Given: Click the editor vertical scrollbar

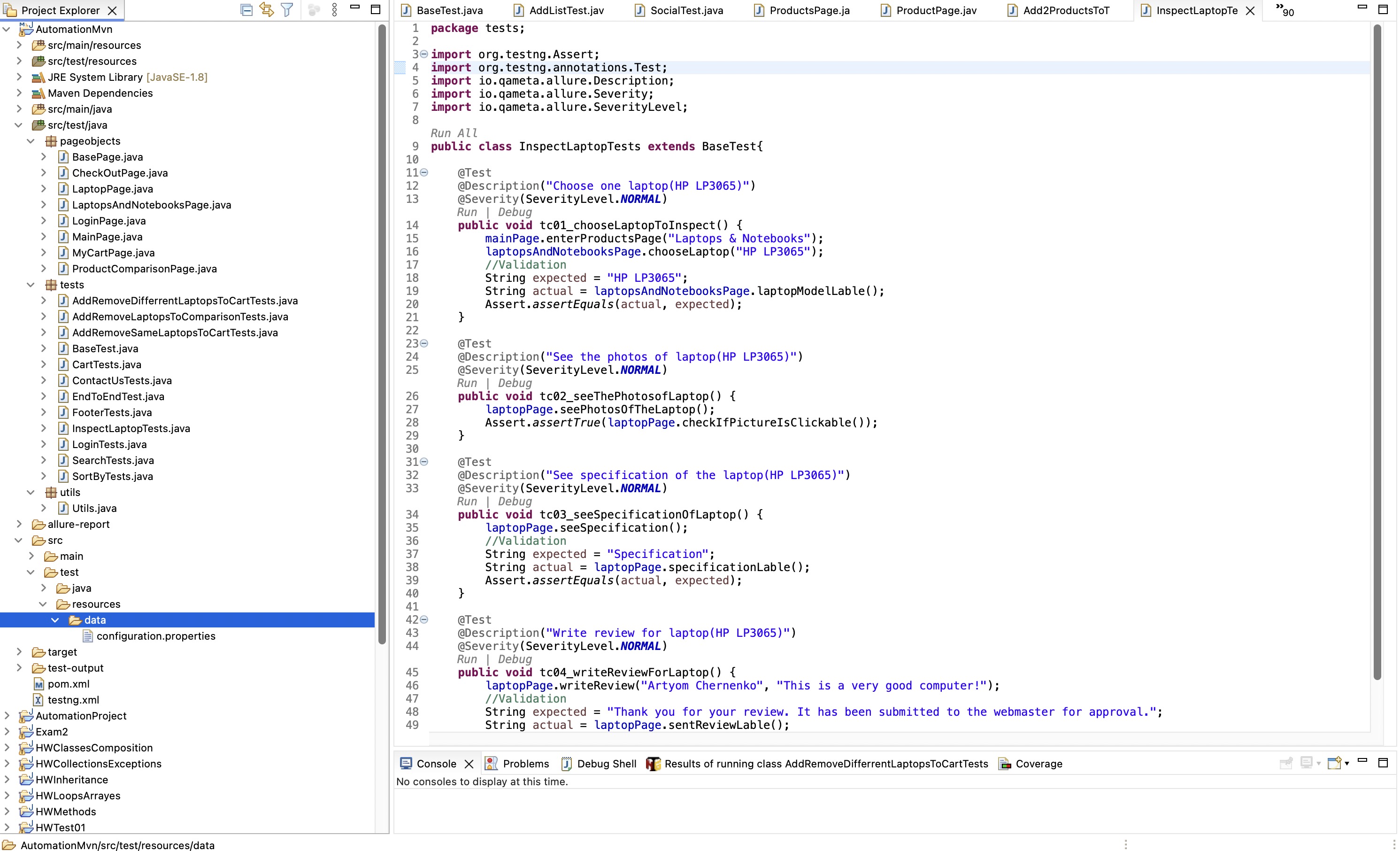Looking at the screenshot, I should coord(1377,352).
